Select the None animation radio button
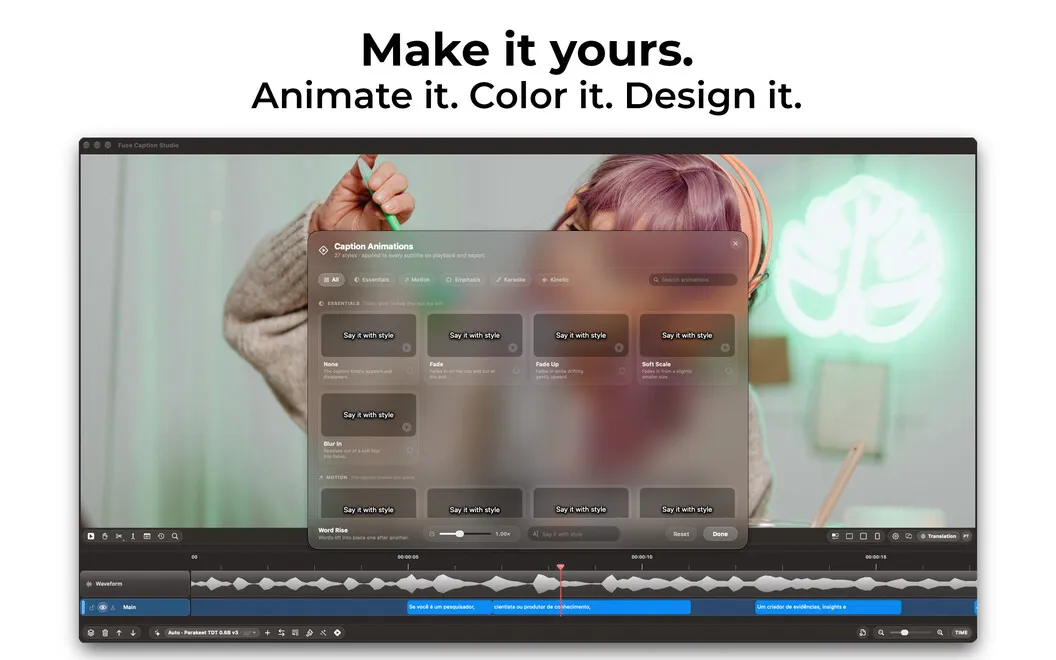The height and width of the screenshot is (660, 1056). coord(410,371)
